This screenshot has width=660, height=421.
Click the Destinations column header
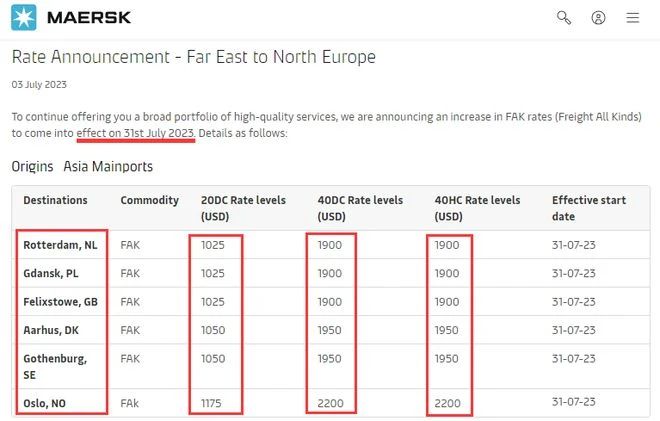tap(55, 200)
